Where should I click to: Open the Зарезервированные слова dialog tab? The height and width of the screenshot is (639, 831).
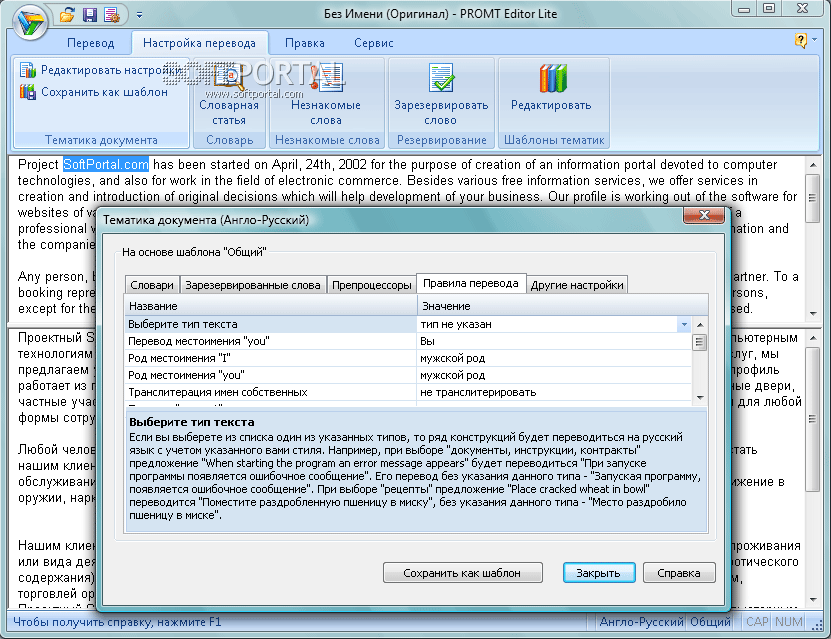[x=253, y=285]
